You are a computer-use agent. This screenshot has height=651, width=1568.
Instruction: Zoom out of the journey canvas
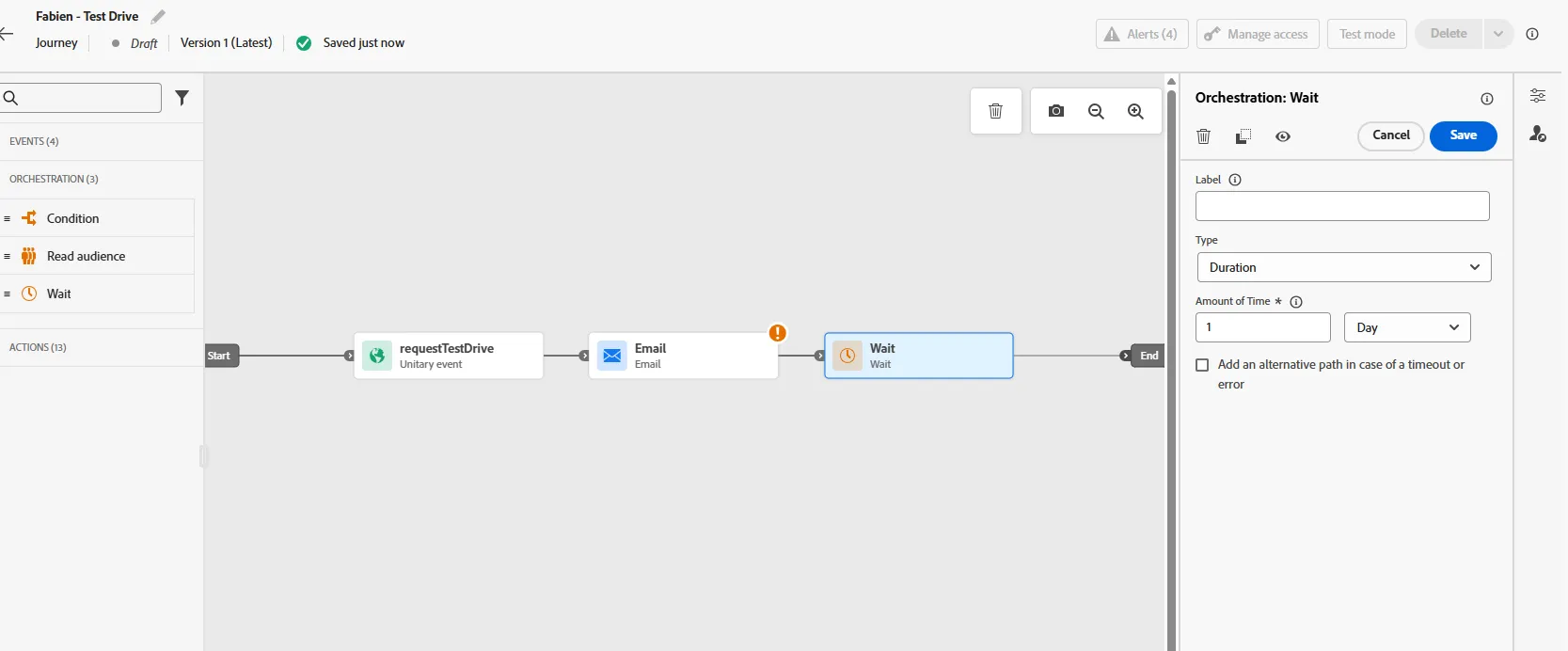[1096, 111]
